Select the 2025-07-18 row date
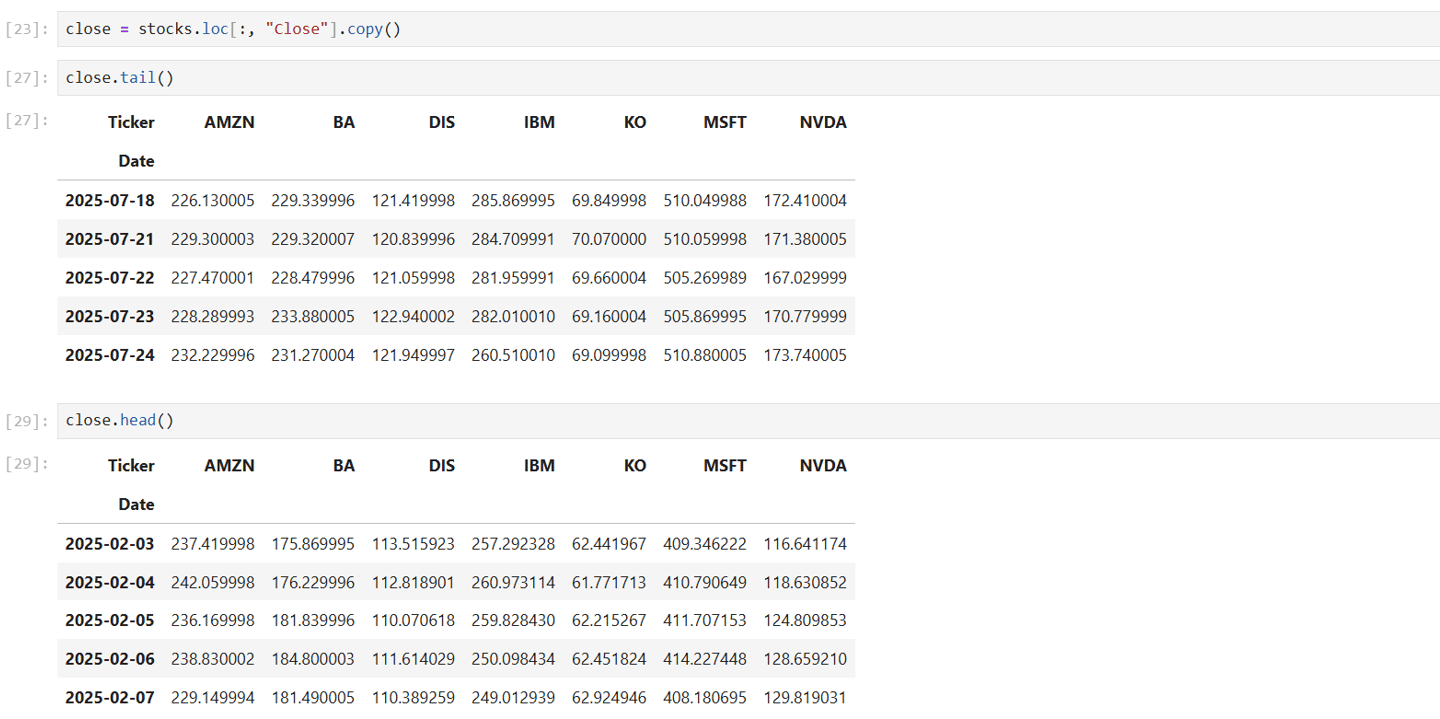The height and width of the screenshot is (719, 1440). point(110,200)
